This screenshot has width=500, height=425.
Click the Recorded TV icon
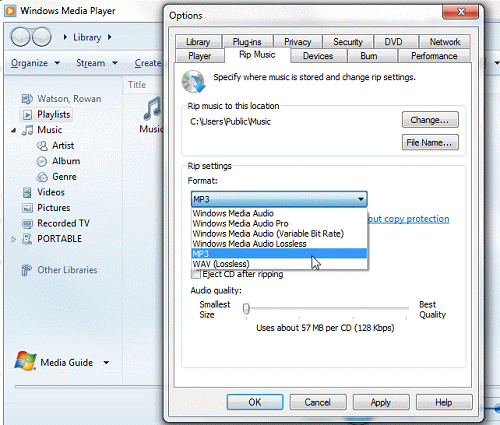pos(27,223)
